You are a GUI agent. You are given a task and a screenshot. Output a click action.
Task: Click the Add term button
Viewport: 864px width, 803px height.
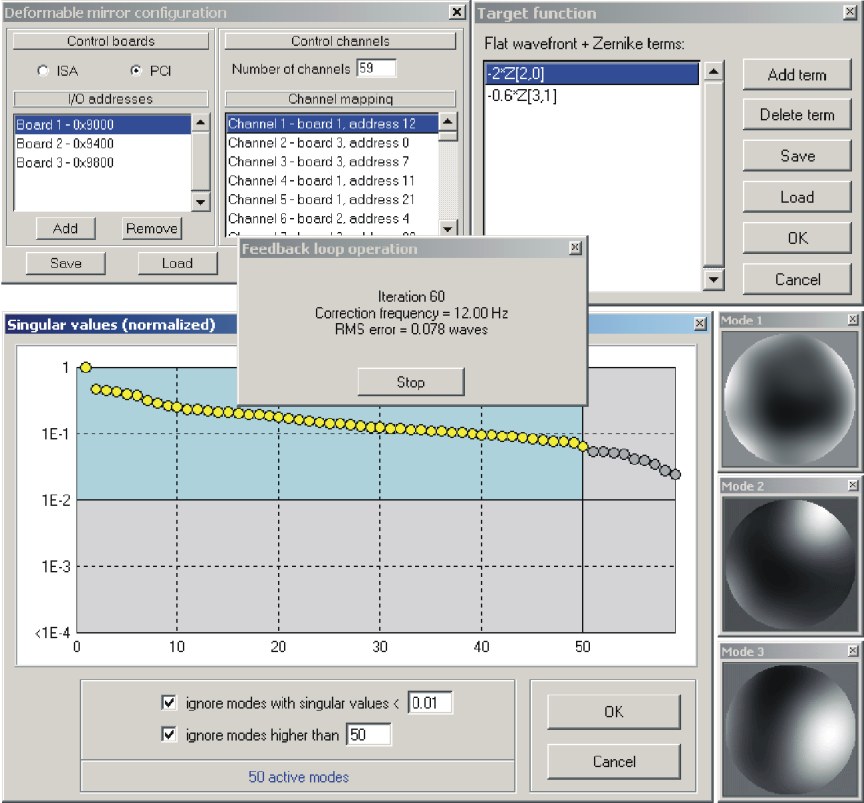tap(796, 75)
